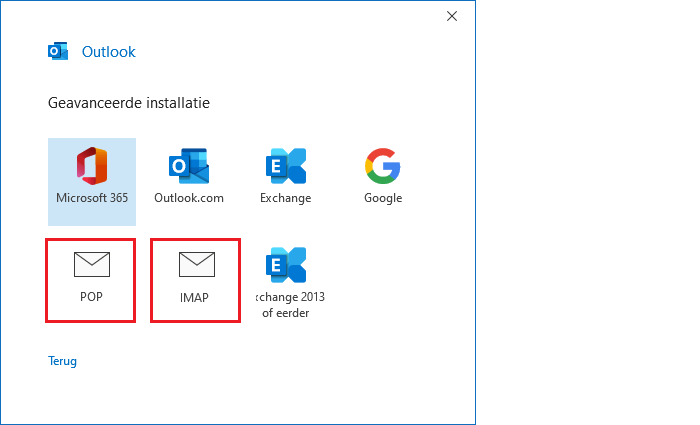
Task: Pick the Google account option
Action: coord(383,176)
